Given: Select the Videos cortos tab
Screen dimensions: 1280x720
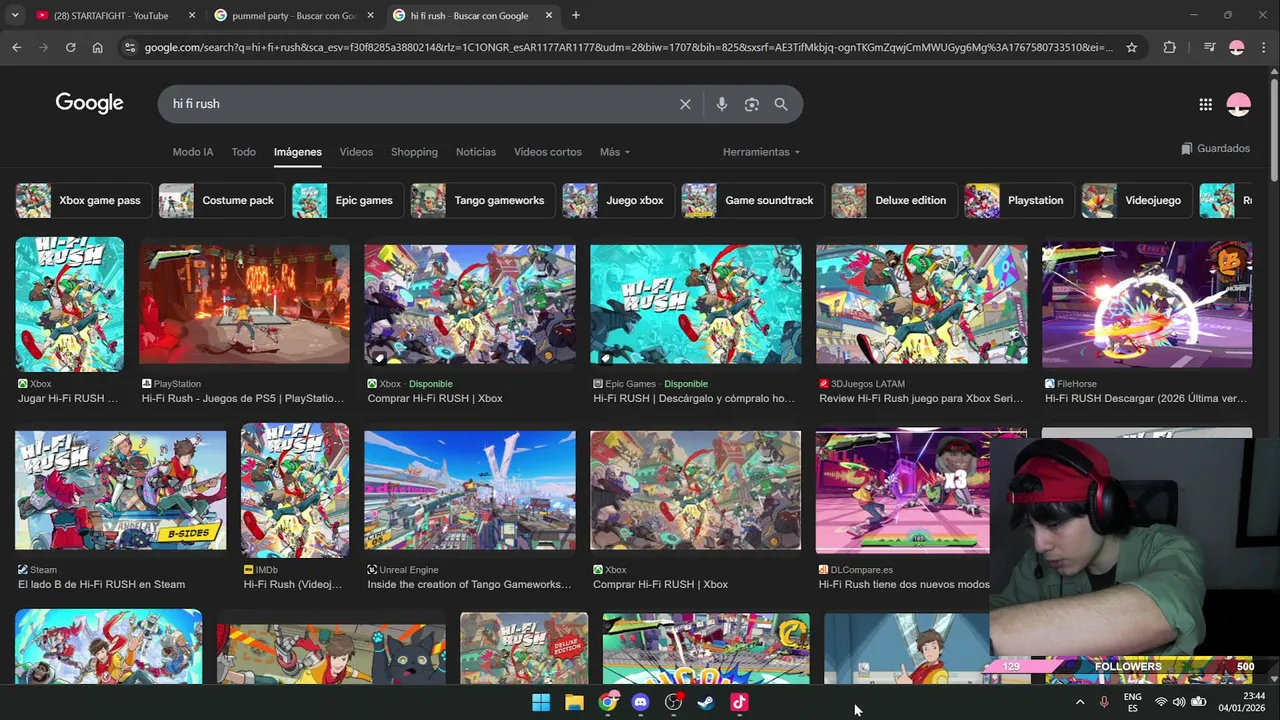Looking at the screenshot, I should [x=548, y=152].
